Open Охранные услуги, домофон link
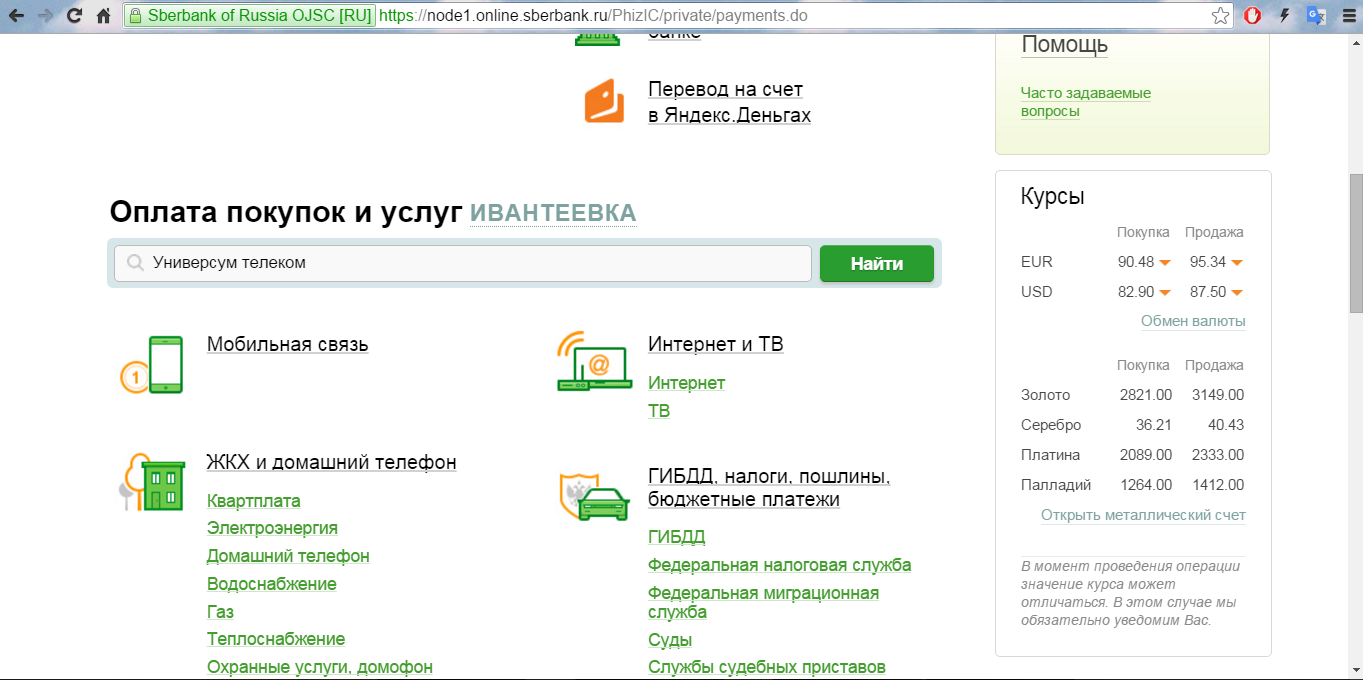This screenshot has height=680, width=1363. pos(320,667)
